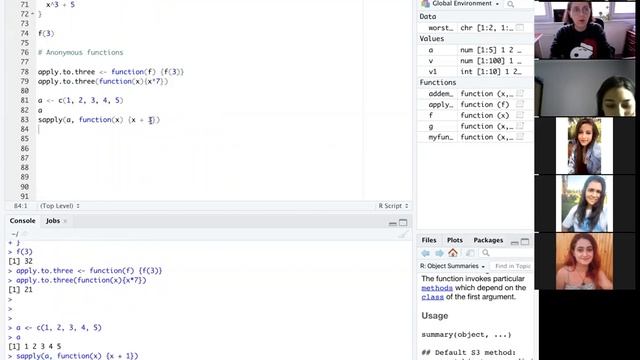Click console output '[1] 32'
Screen dimensions: 640x360
[x=20, y=261]
